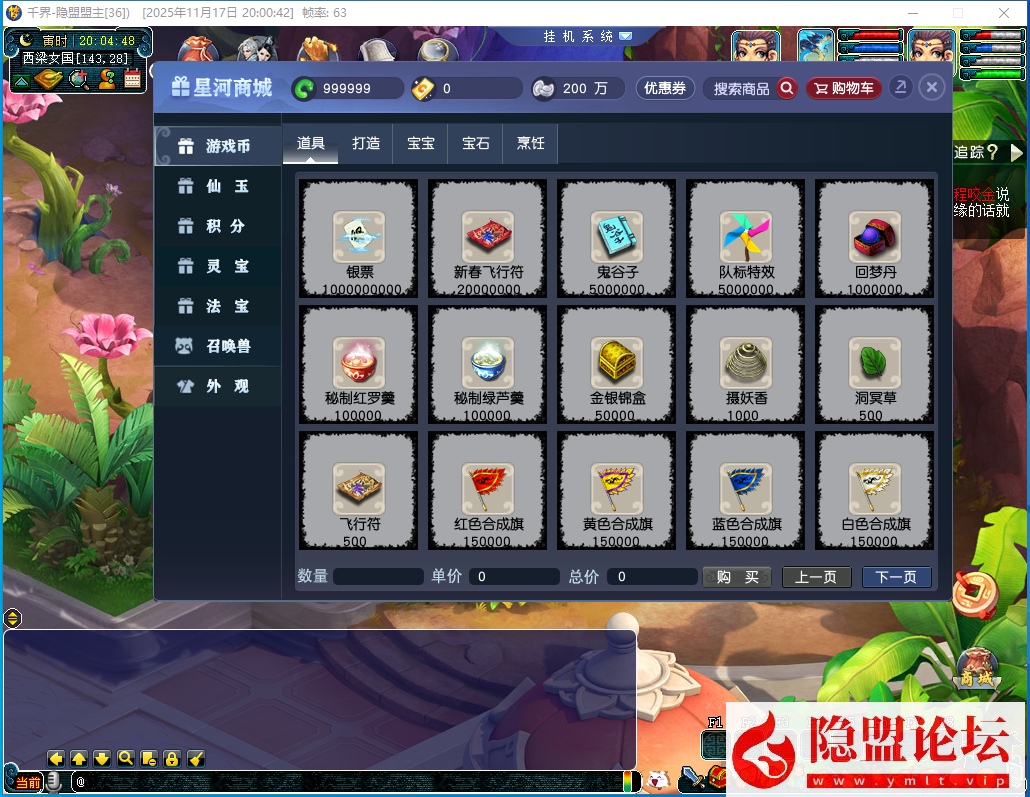Switch to the 宝石 tab
This screenshot has height=797, width=1030.
(475, 143)
